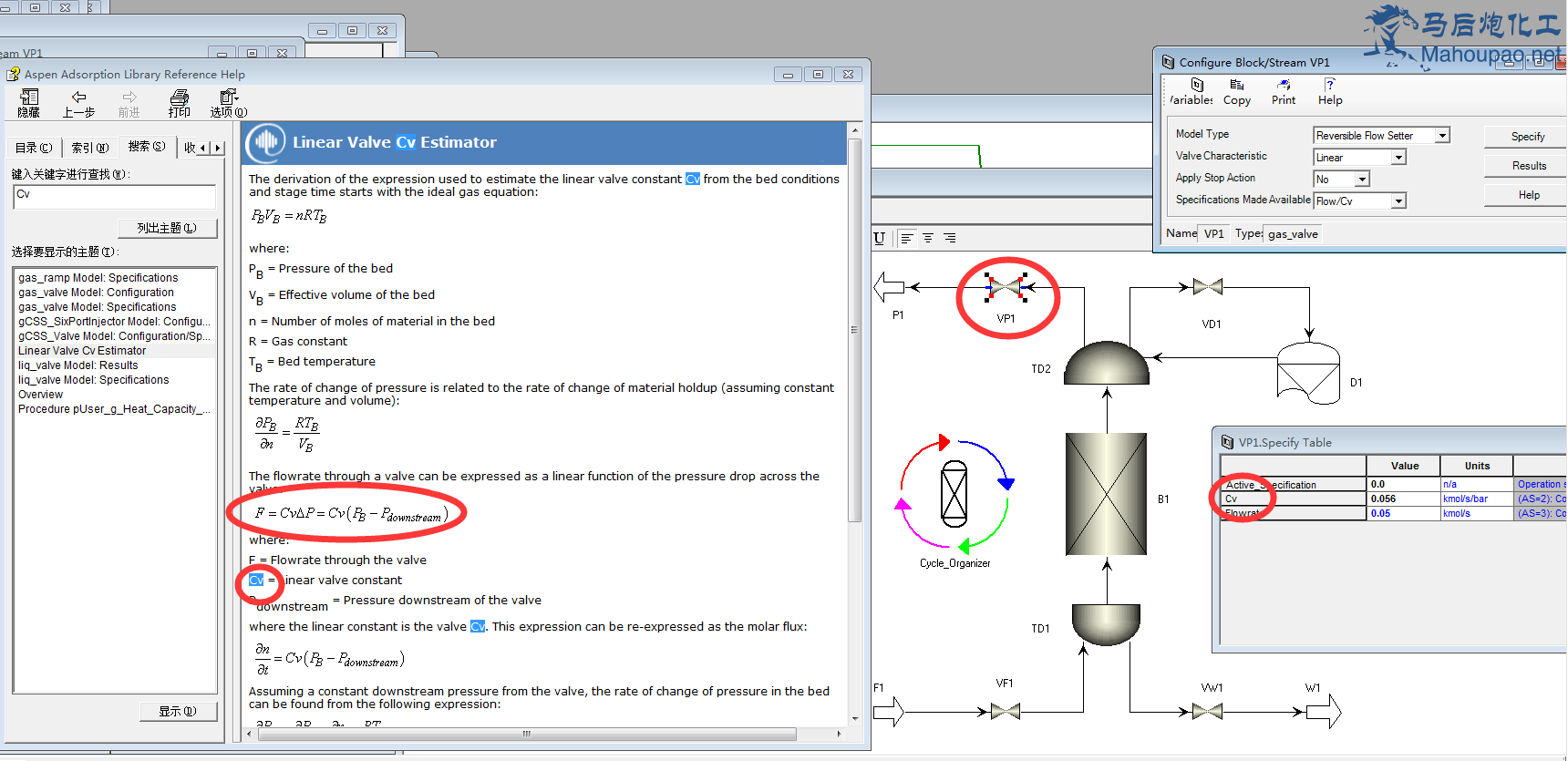The image size is (1568, 761).
Task: Select topic 'Overview'
Action: (x=40, y=395)
